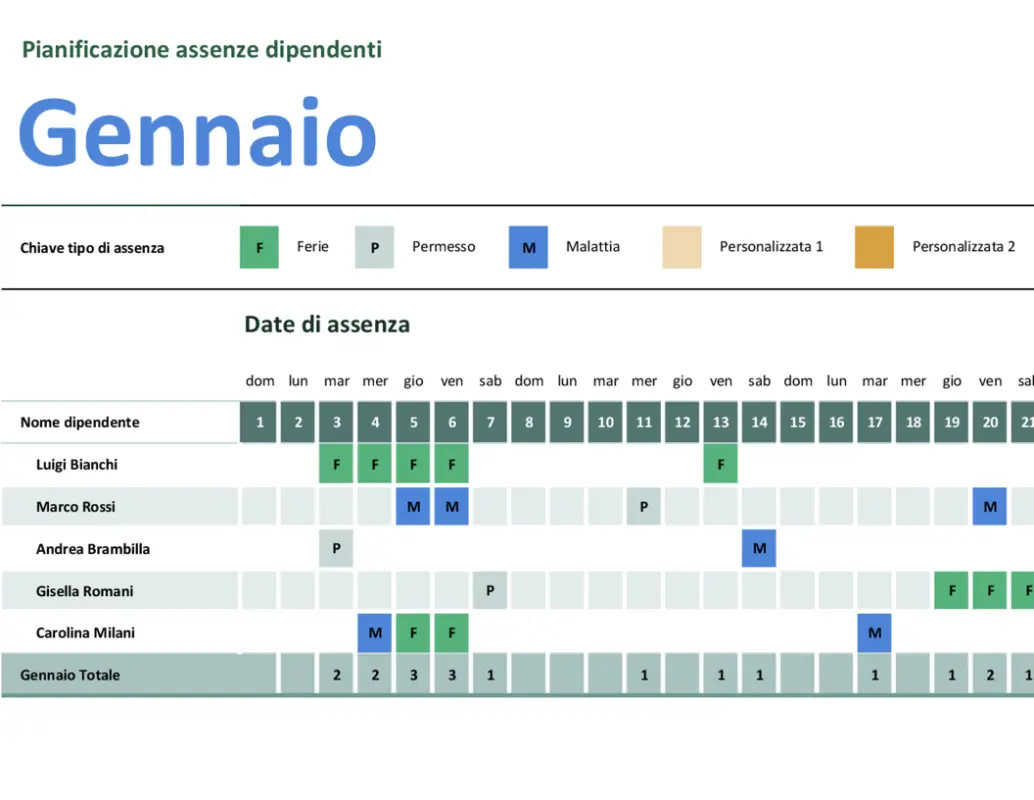Click day 2 header cell
This screenshot has height=800, width=1034.
(x=298, y=422)
